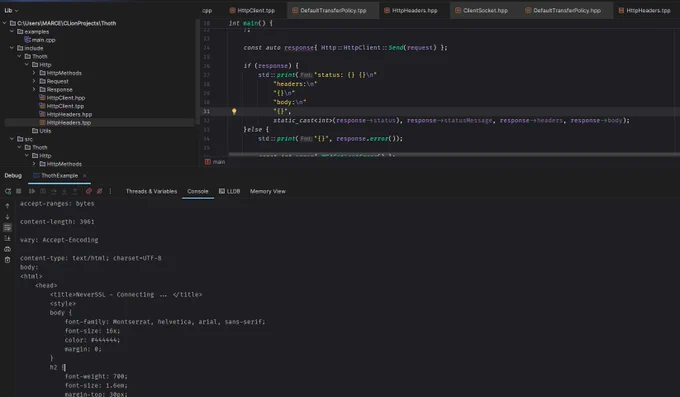Switch to the DefaultTransferPolicy.tpp editor tab
This screenshot has height=397, width=680.
tap(333, 10)
